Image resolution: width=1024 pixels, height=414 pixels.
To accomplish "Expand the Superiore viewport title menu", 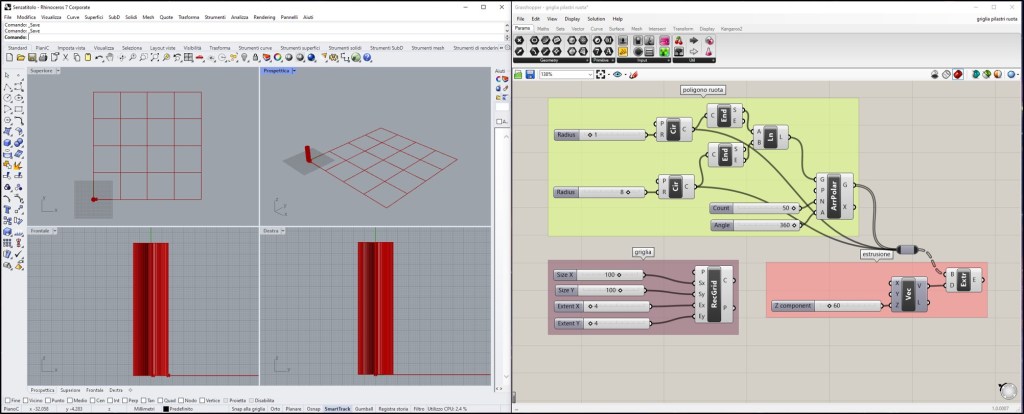I will click(58, 71).
